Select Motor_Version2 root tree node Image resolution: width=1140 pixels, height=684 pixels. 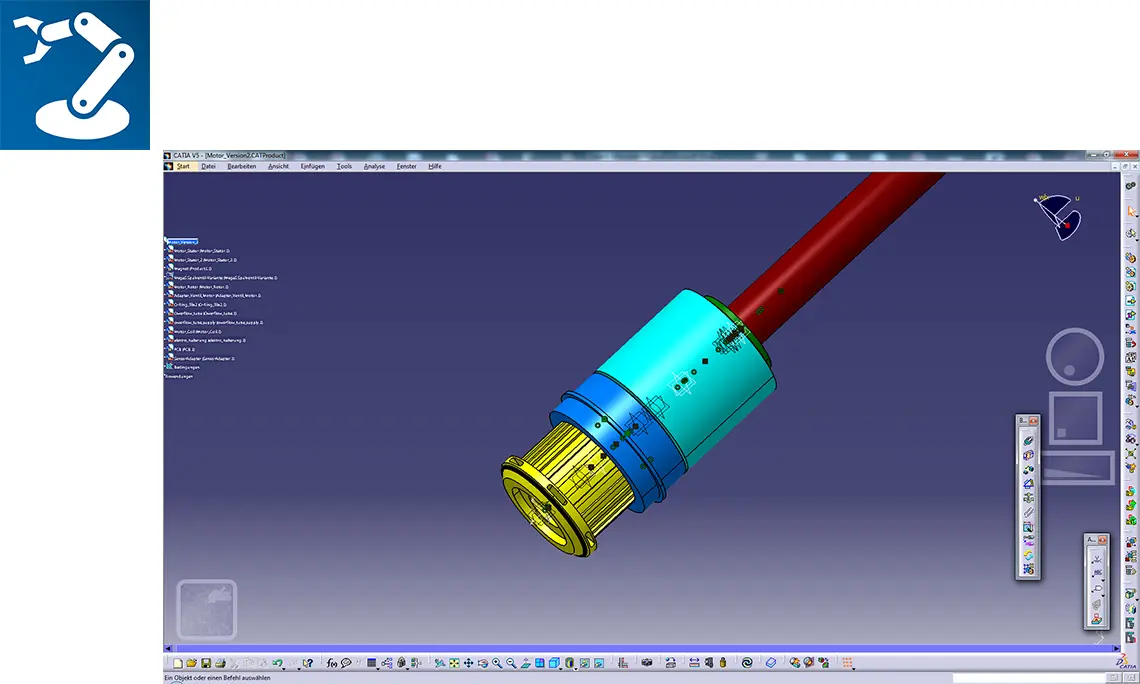(x=182, y=241)
